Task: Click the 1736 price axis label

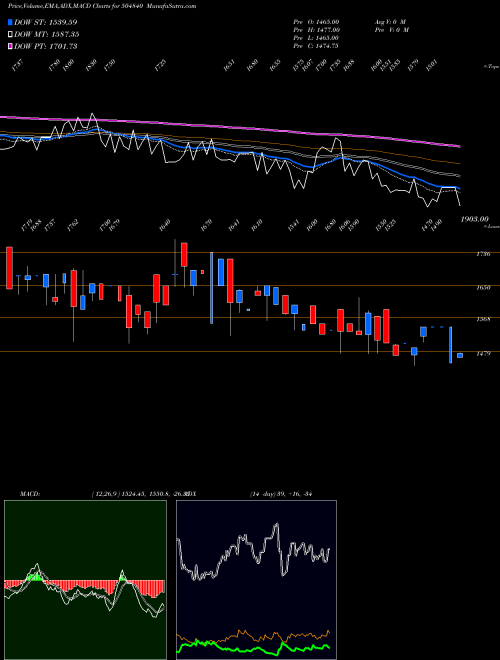Action: [483, 254]
